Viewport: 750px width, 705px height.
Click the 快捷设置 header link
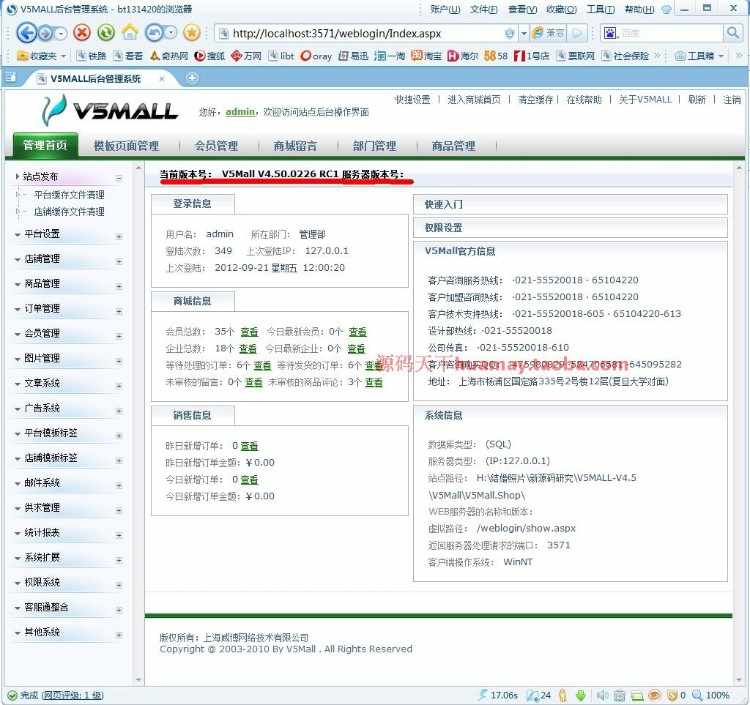pos(412,99)
